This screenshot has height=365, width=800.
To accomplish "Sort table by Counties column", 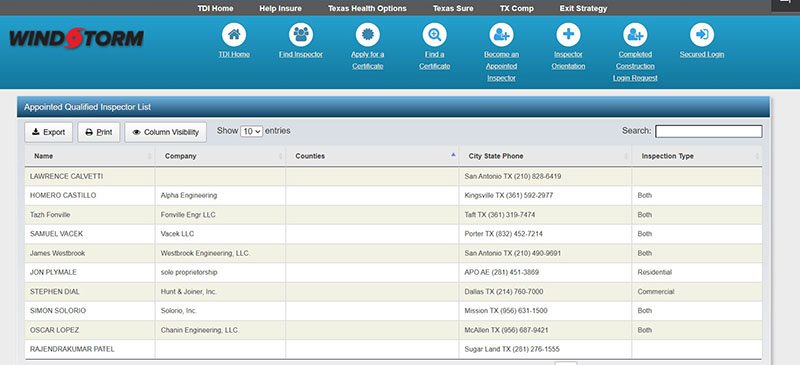I will pyautogui.click(x=372, y=156).
